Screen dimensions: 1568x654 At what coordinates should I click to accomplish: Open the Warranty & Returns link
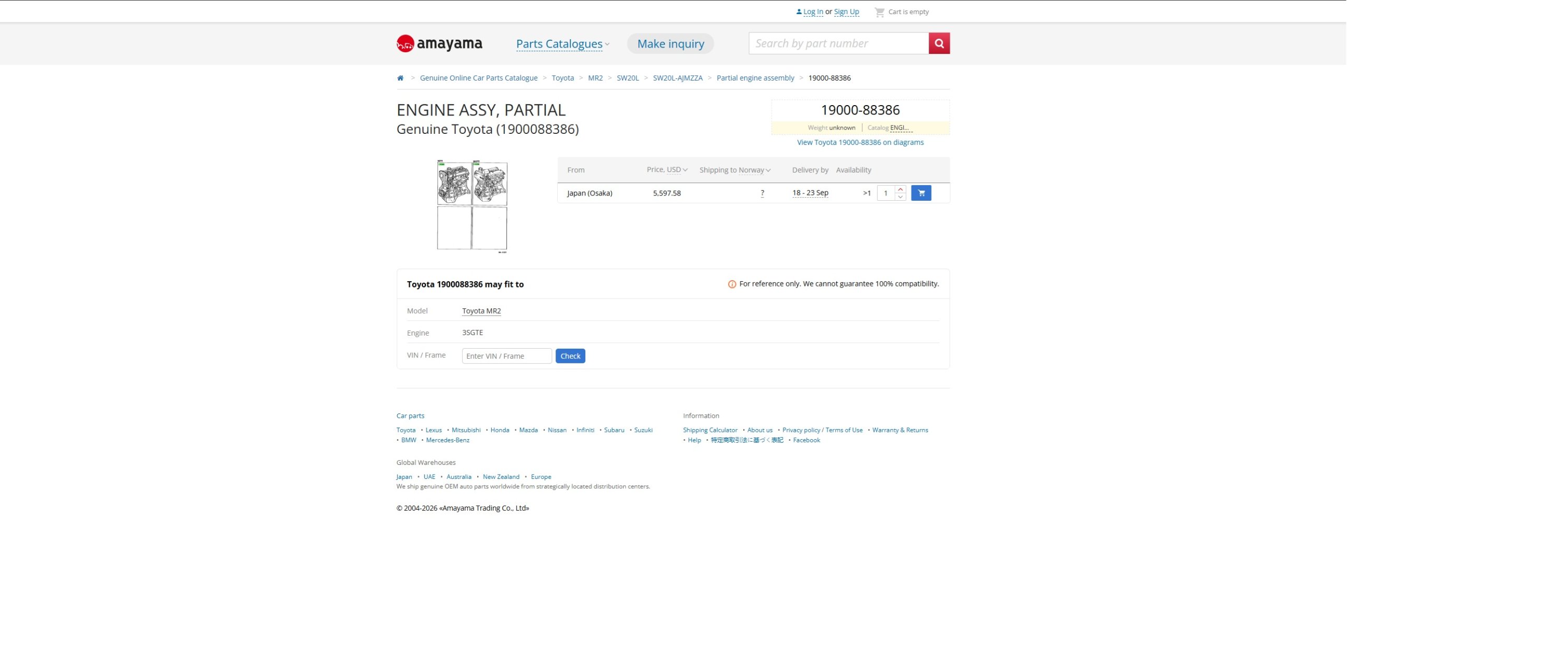(x=900, y=430)
